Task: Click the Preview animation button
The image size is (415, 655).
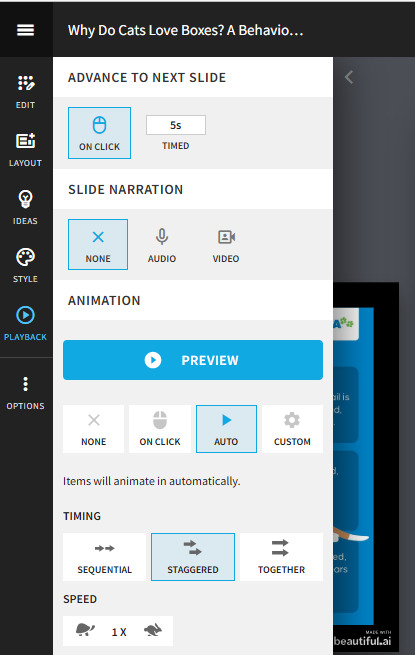Action: 193,360
